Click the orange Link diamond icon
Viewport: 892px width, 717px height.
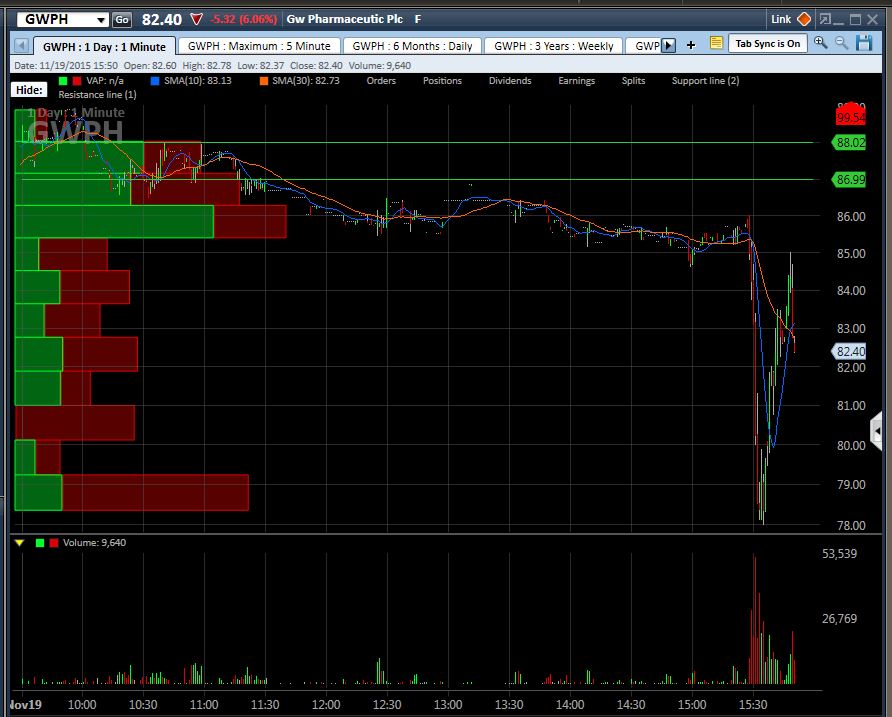tap(804, 19)
